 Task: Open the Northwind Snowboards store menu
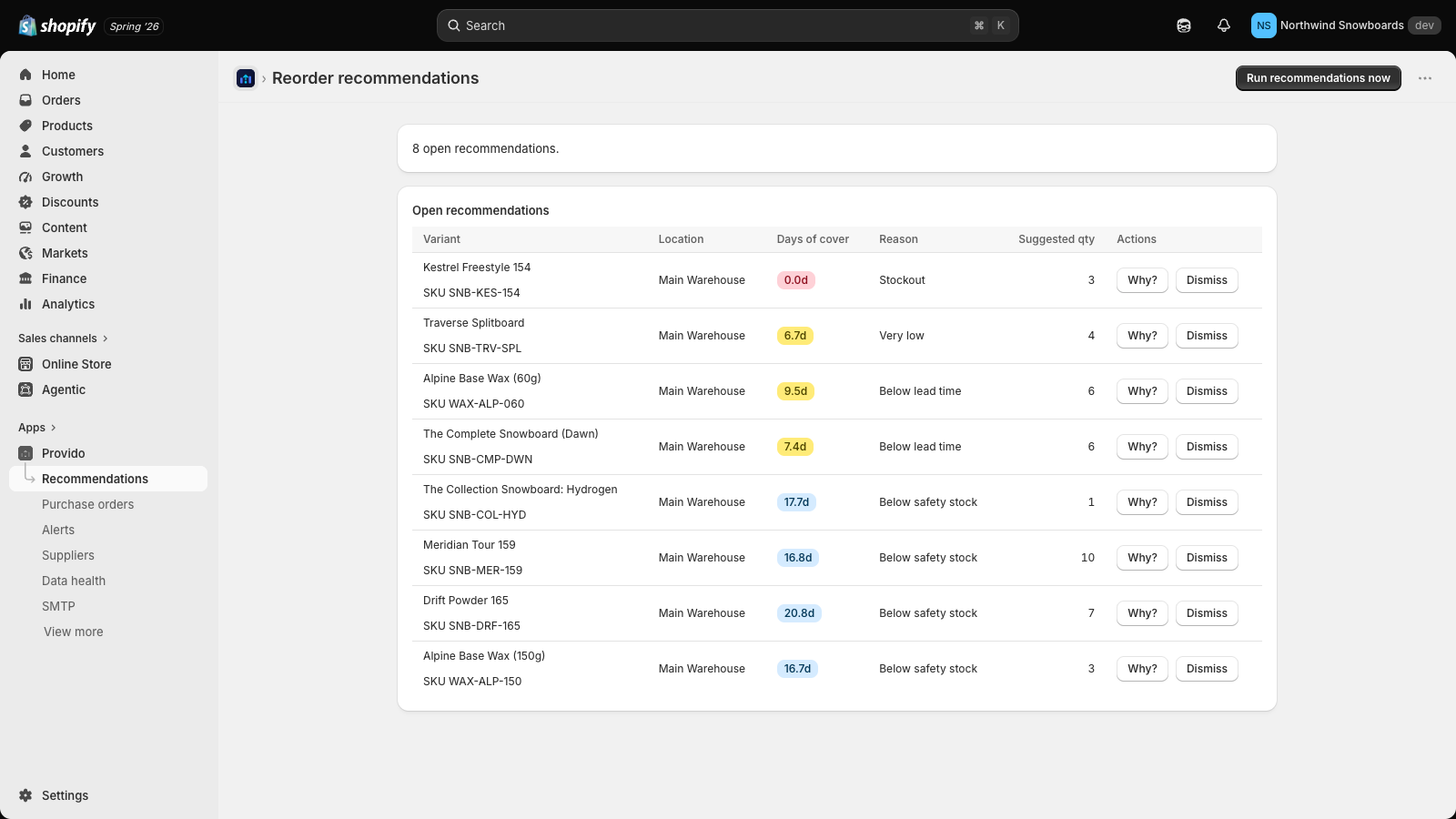click(1346, 25)
